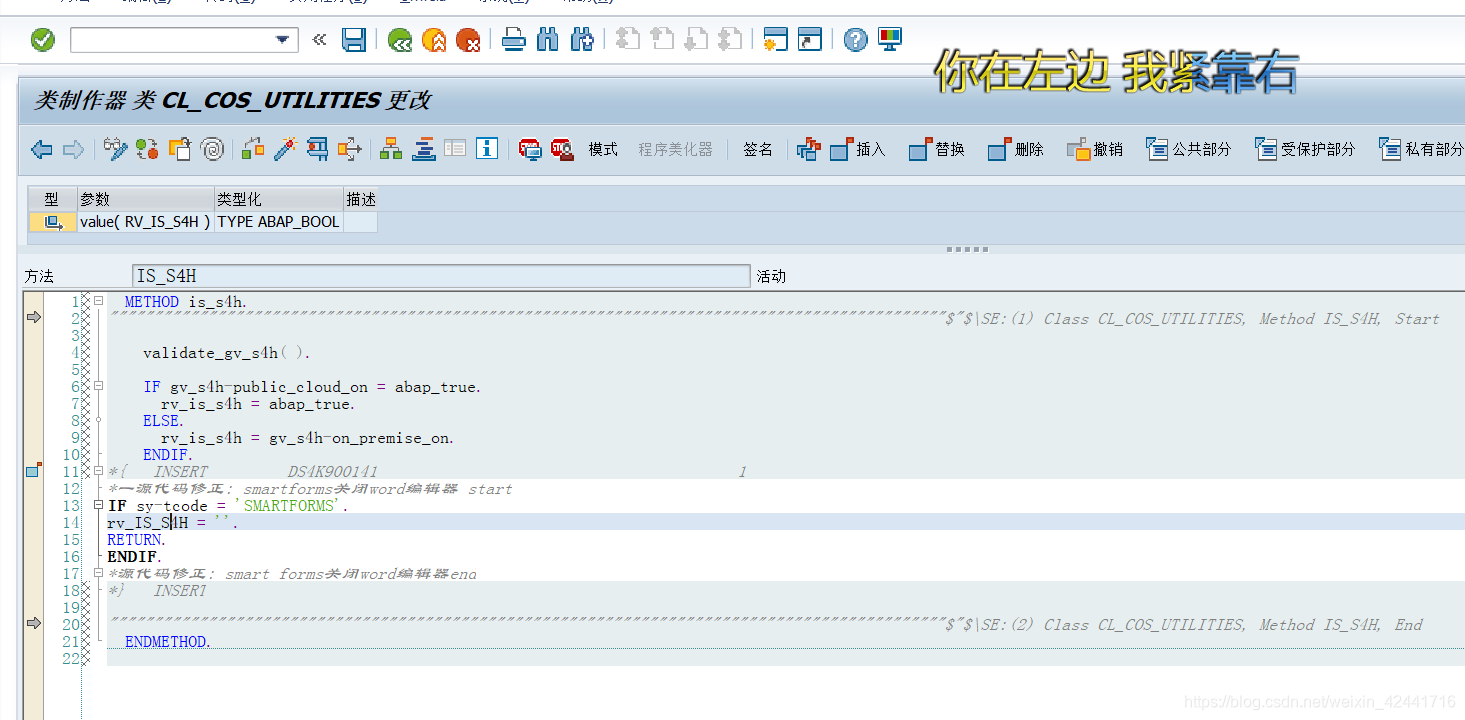Open the 私有部分 private section
The height and width of the screenshot is (720, 1465).
click(x=1421, y=150)
